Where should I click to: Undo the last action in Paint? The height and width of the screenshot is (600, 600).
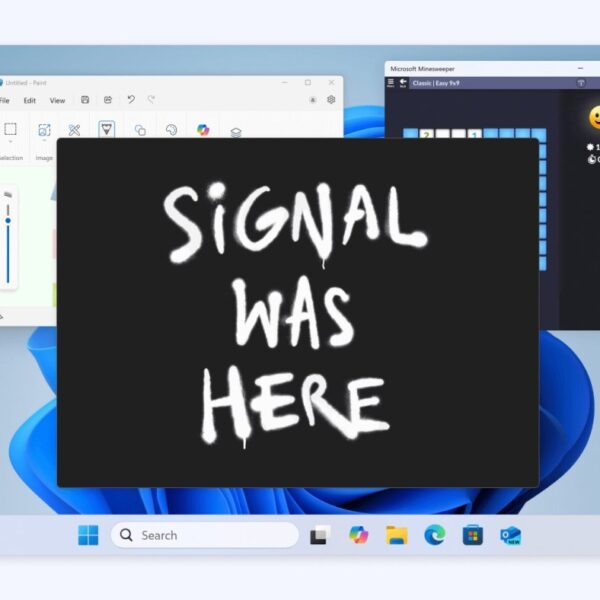[131, 99]
